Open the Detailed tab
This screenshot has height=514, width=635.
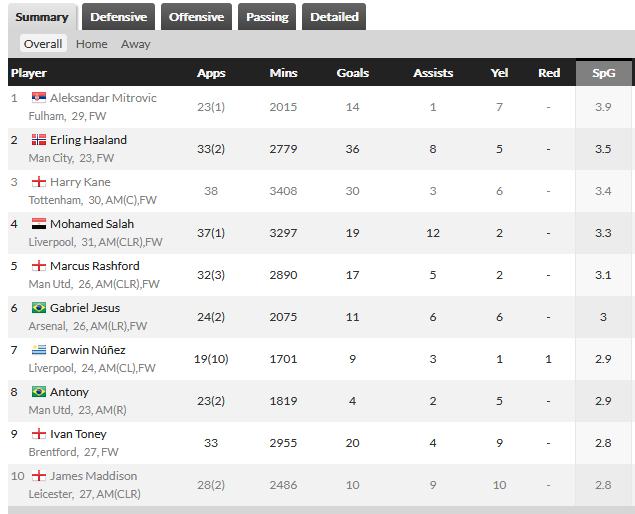[334, 17]
